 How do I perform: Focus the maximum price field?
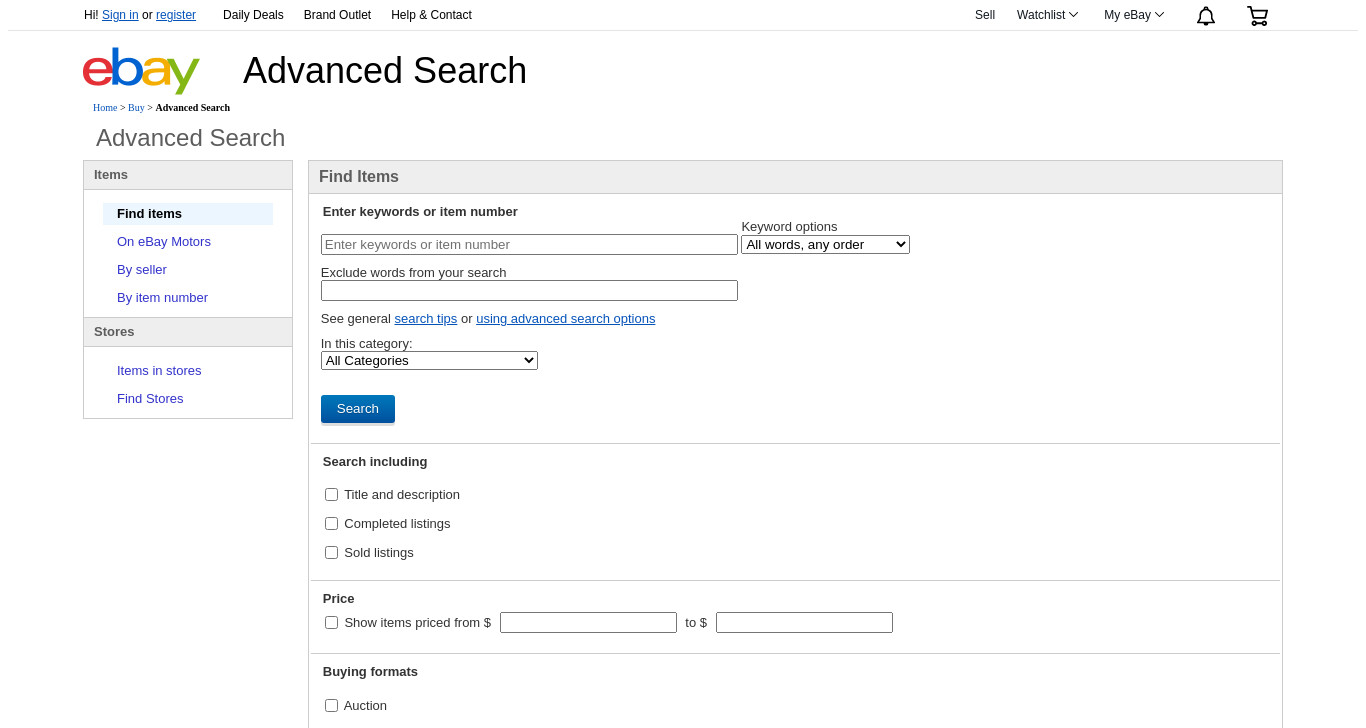pyautogui.click(x=804, y=622)
